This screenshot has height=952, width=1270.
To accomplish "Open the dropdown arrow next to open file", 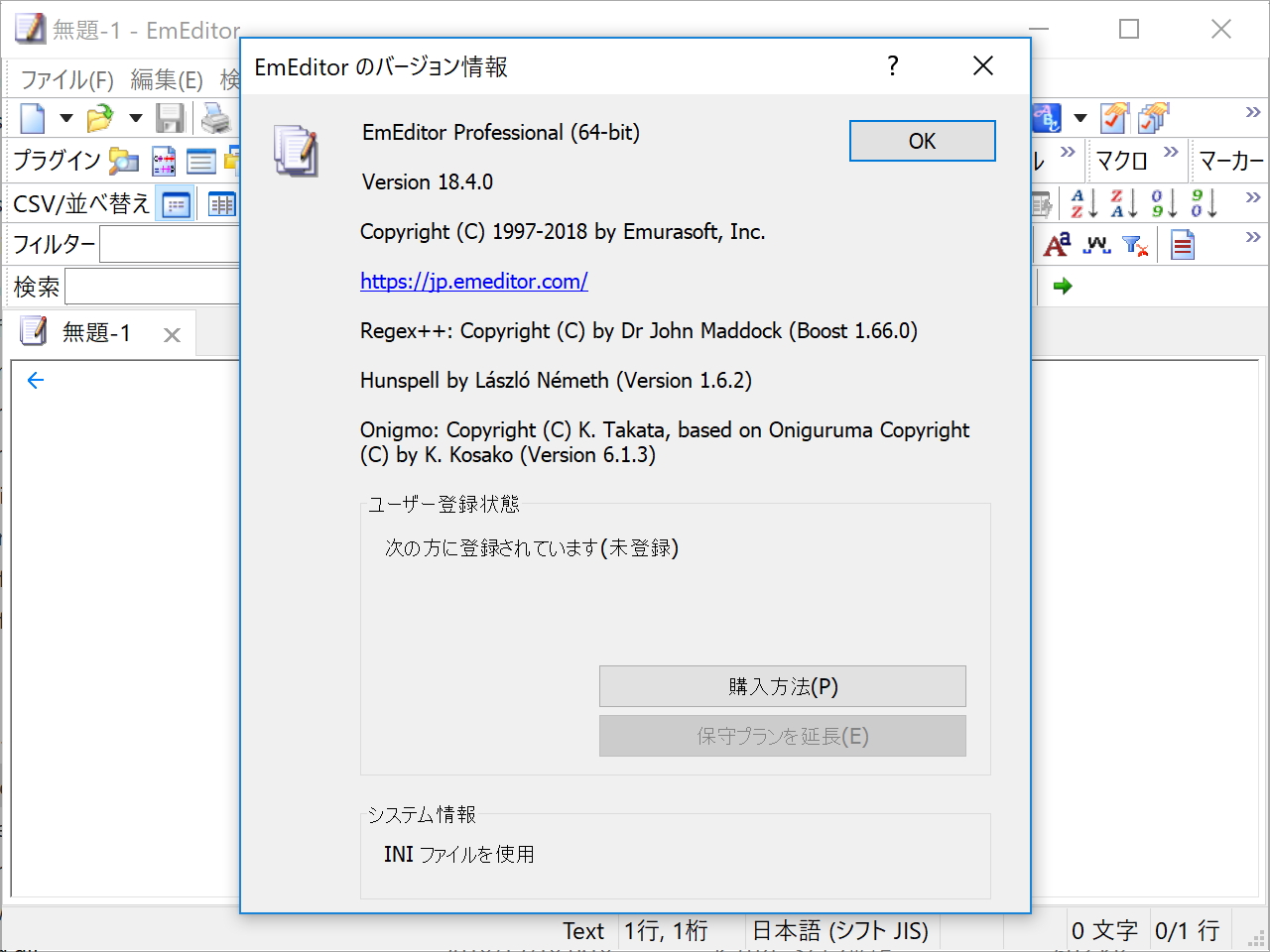I will [135, 118].
